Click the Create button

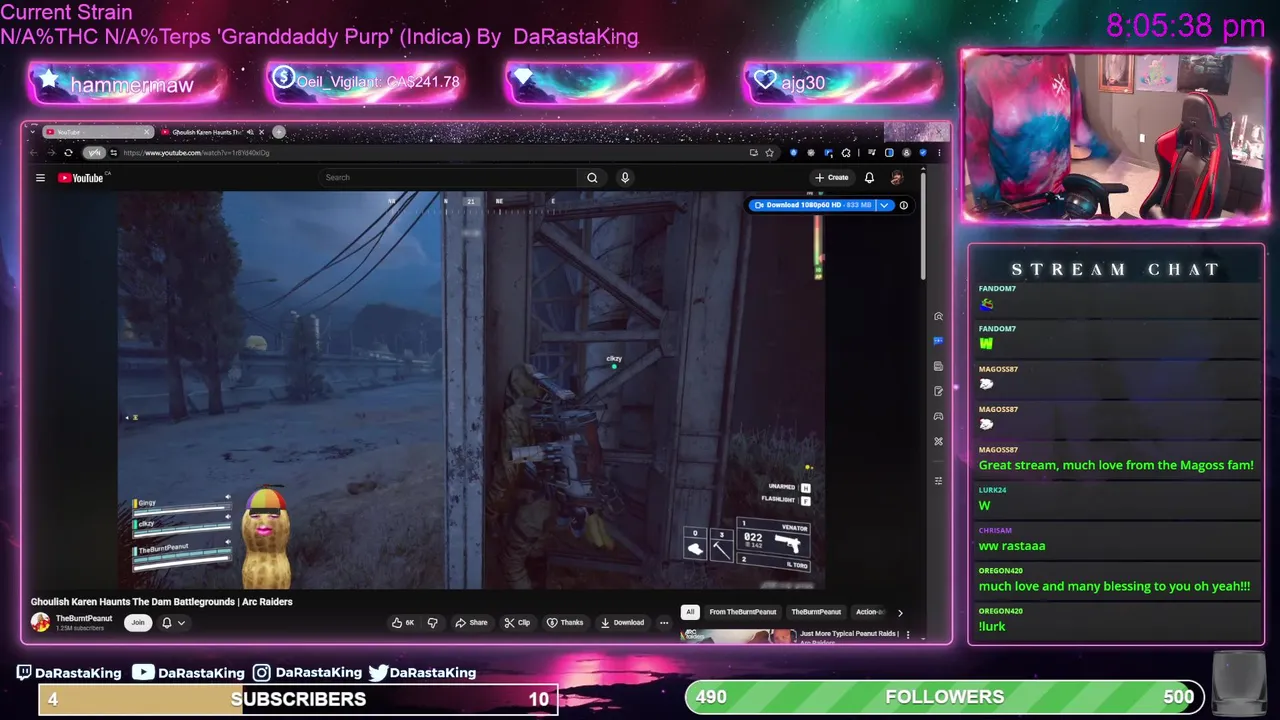tap(831, 178)
